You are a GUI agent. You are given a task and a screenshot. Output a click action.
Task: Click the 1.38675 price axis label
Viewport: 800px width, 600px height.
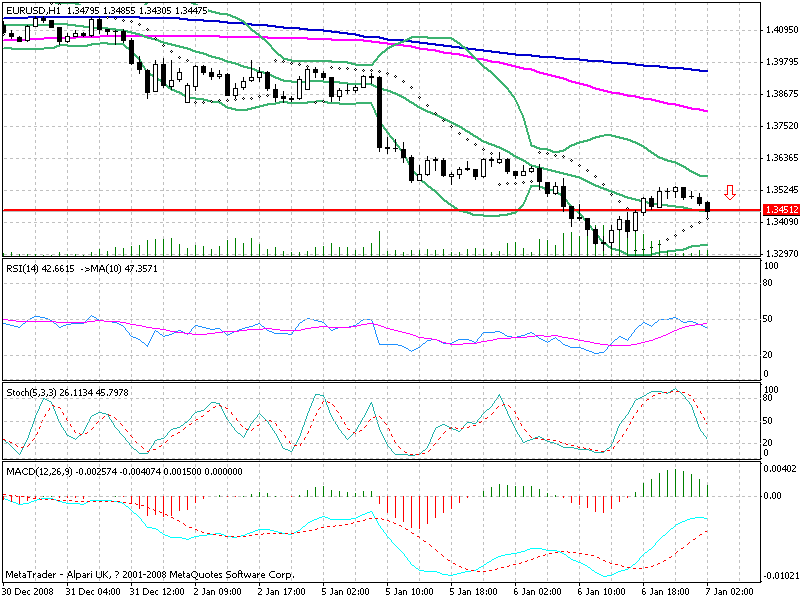782,94
